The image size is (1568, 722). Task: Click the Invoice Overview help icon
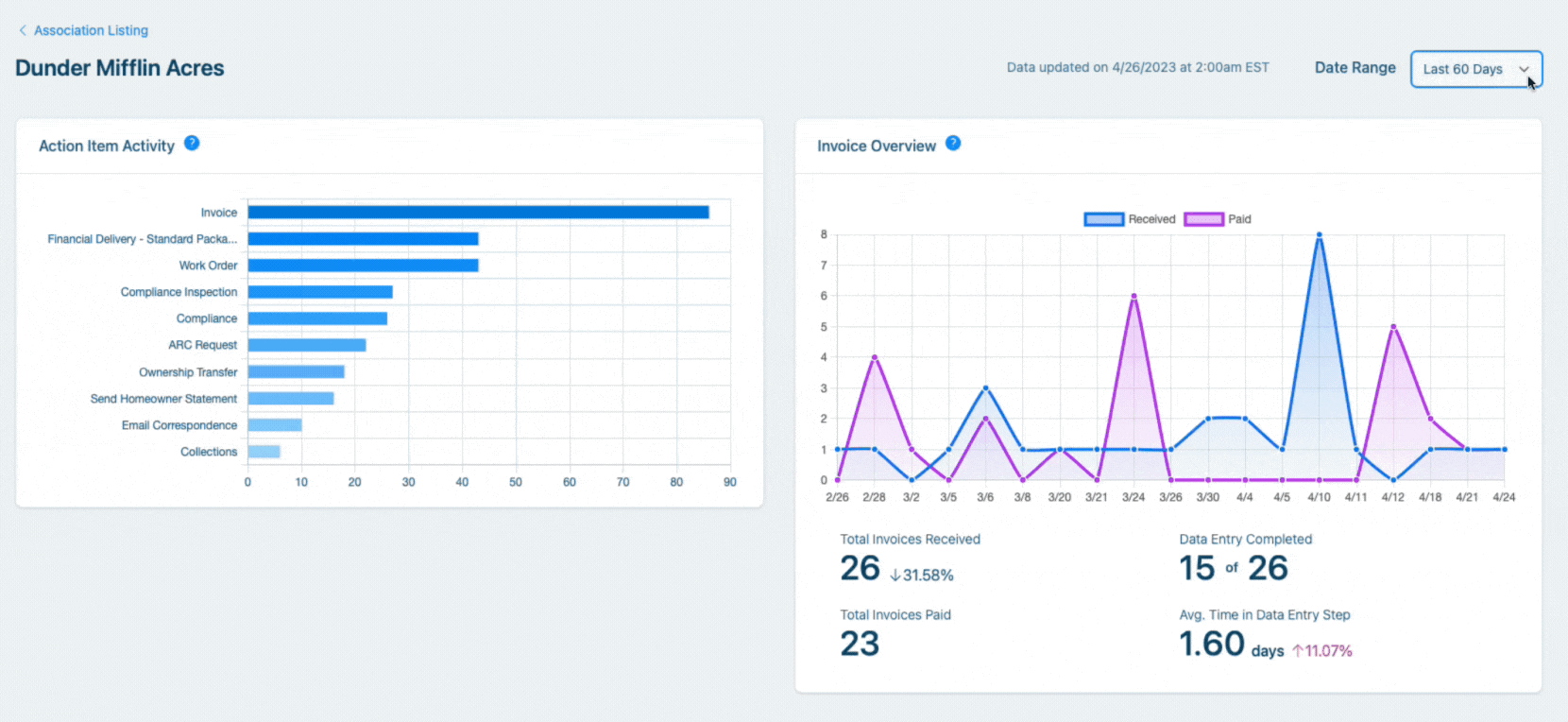(953, 144)
